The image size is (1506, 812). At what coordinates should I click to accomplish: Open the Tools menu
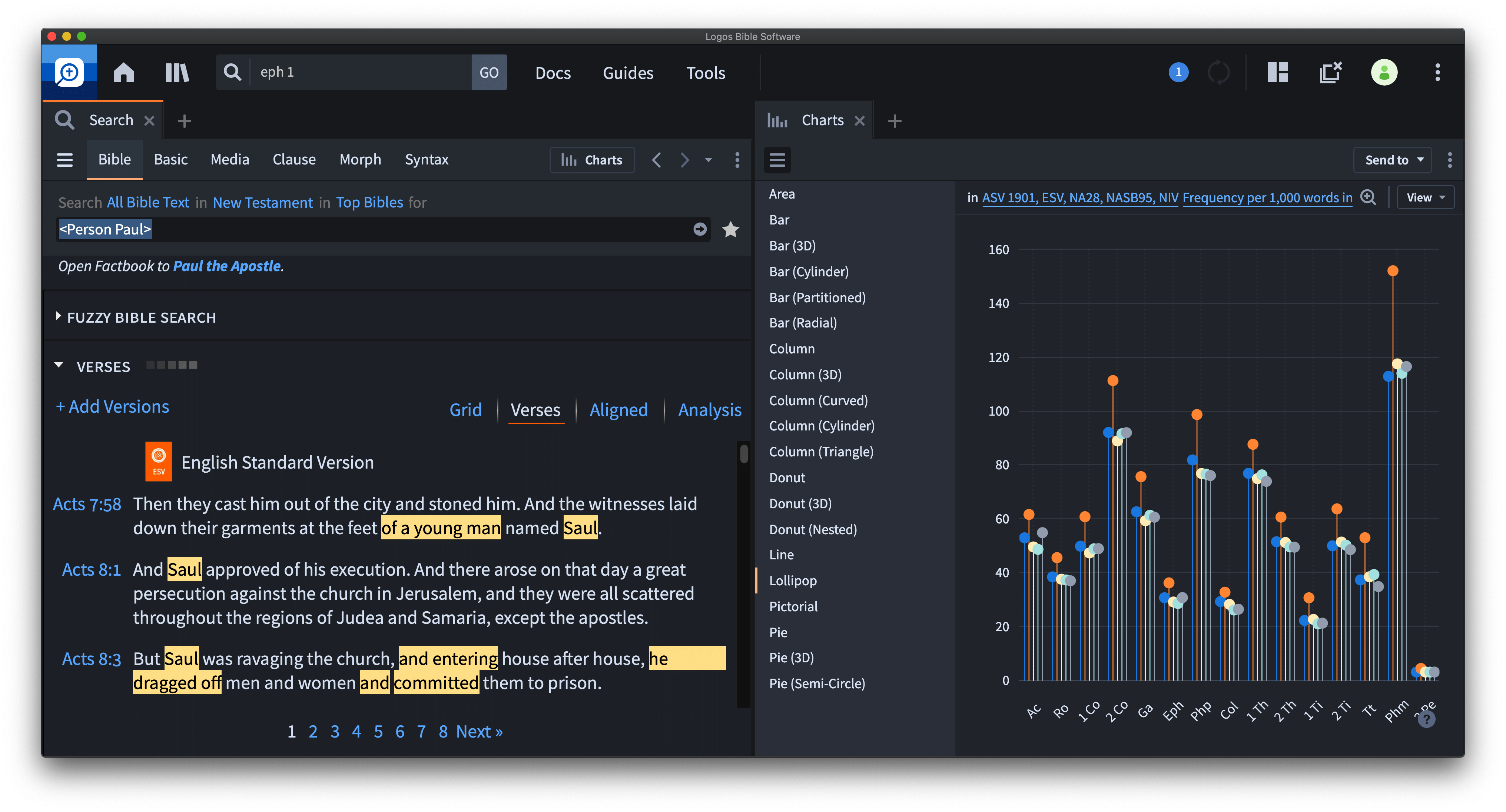tap(705, 73)
